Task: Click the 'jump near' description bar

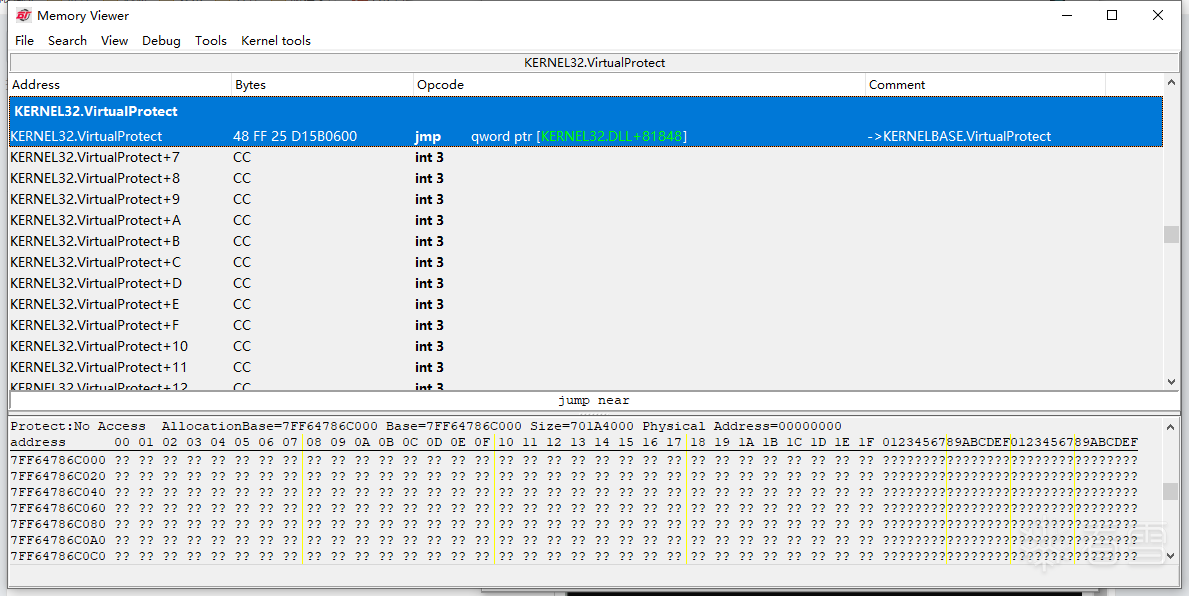Action: [594, 400]
